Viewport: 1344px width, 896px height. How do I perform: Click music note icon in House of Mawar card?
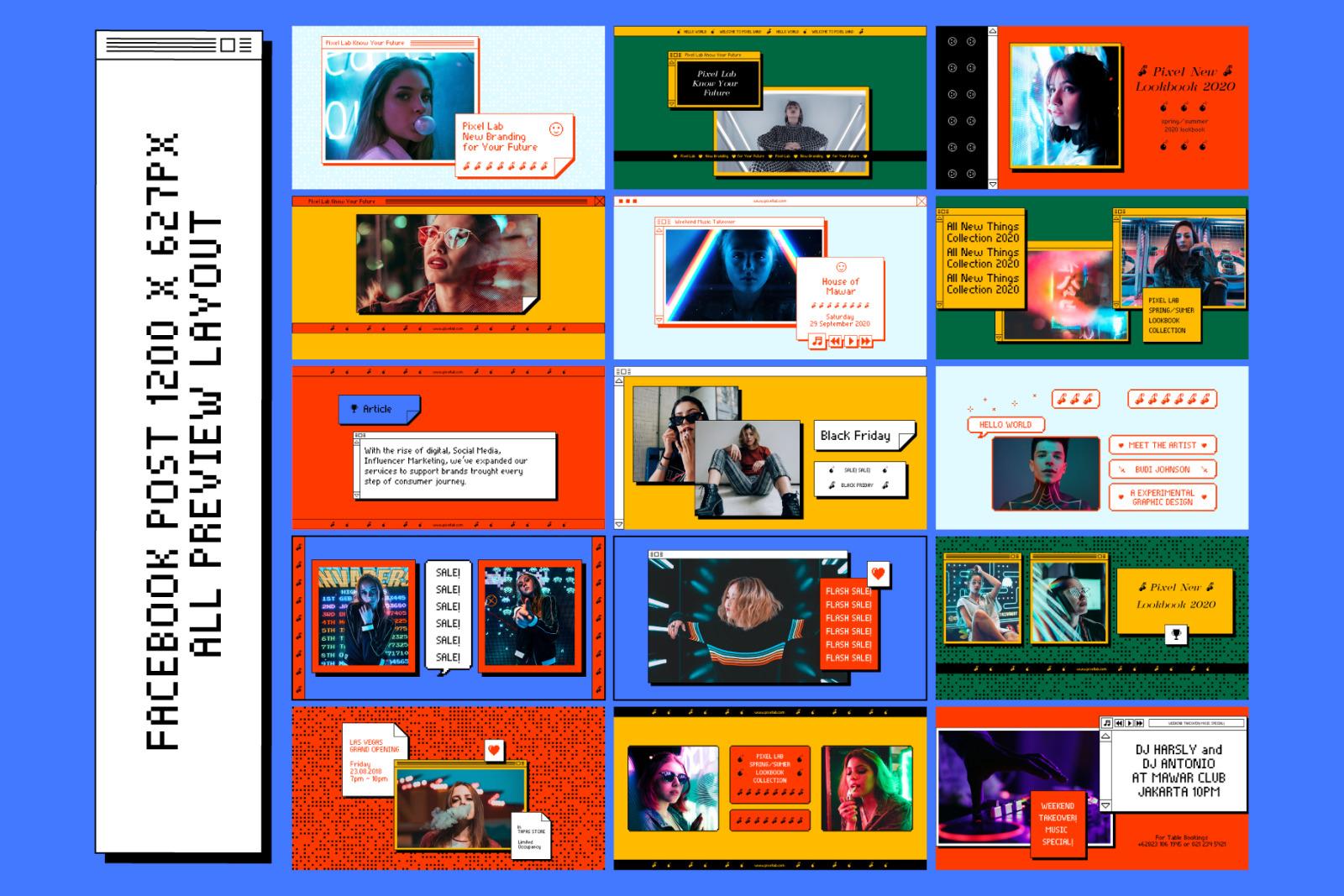click(816, 341)
